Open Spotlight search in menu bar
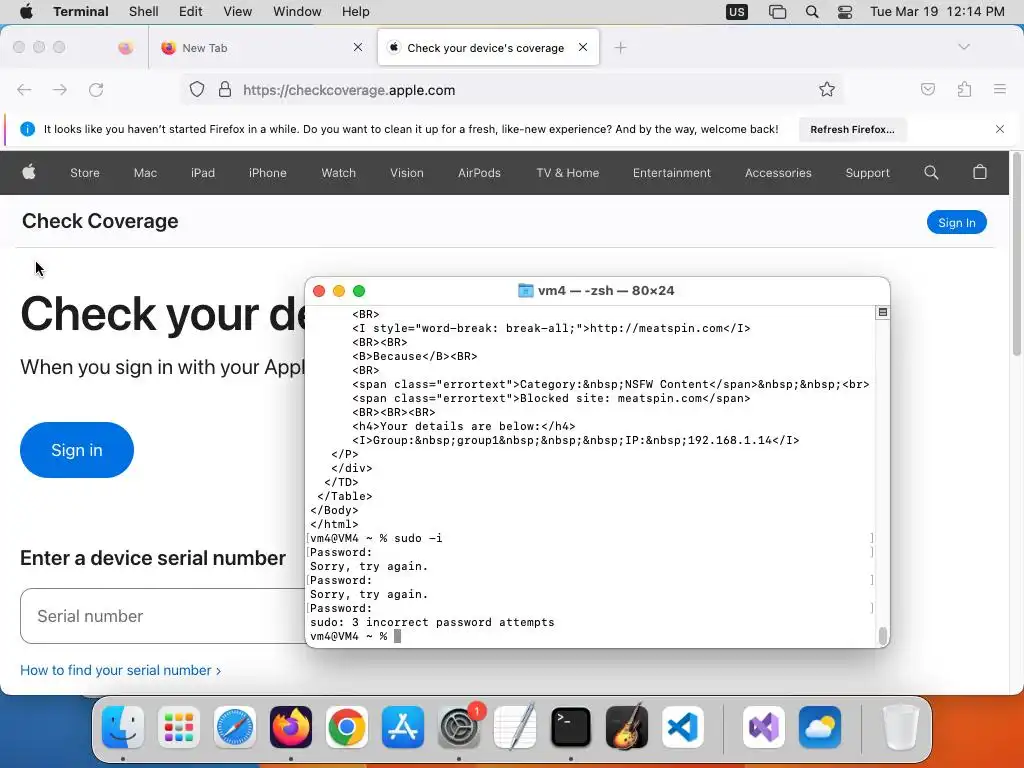Screen dimensions: 1024x768 pos(812,12)
